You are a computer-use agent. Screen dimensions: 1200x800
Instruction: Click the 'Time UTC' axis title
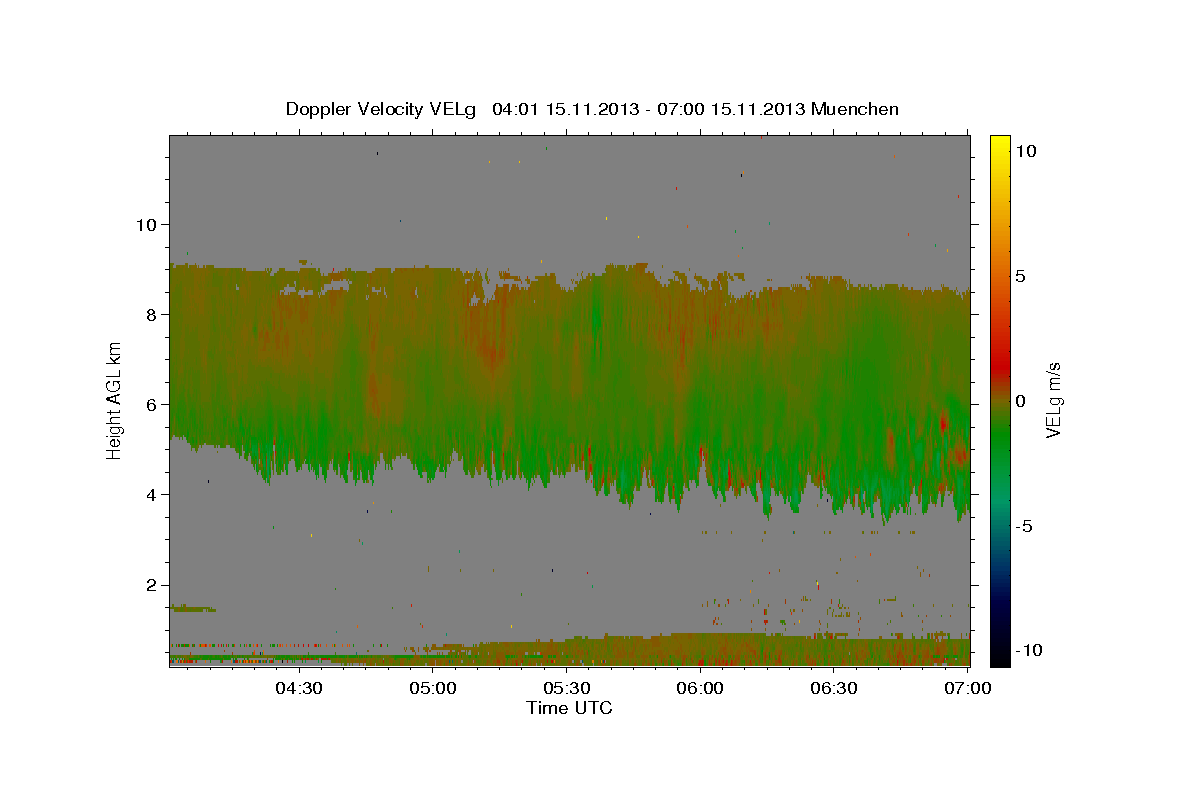[x=569, y=708]
